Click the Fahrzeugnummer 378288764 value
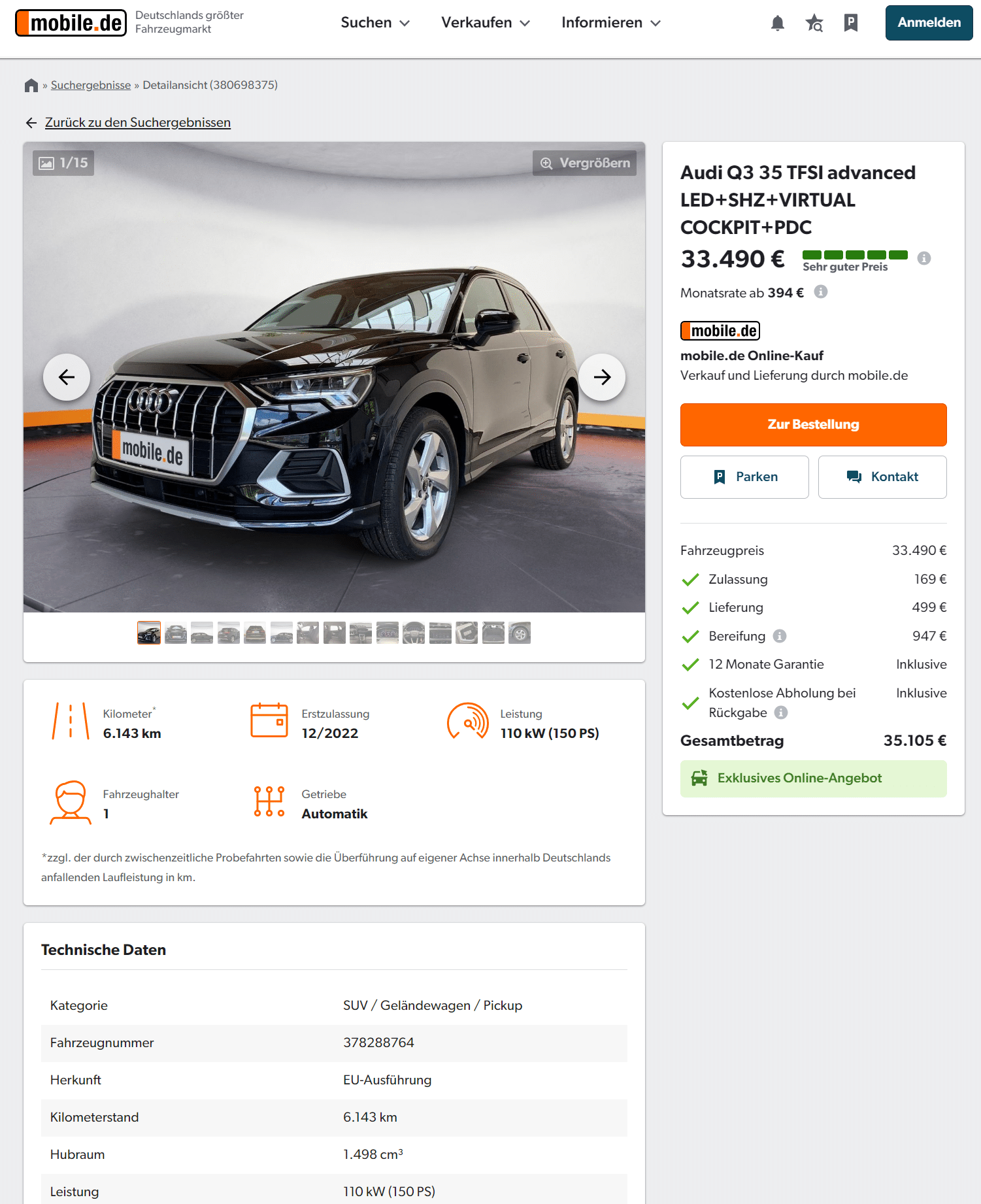The height and width of the screenshot is (1204, 981). (379, 1043)
